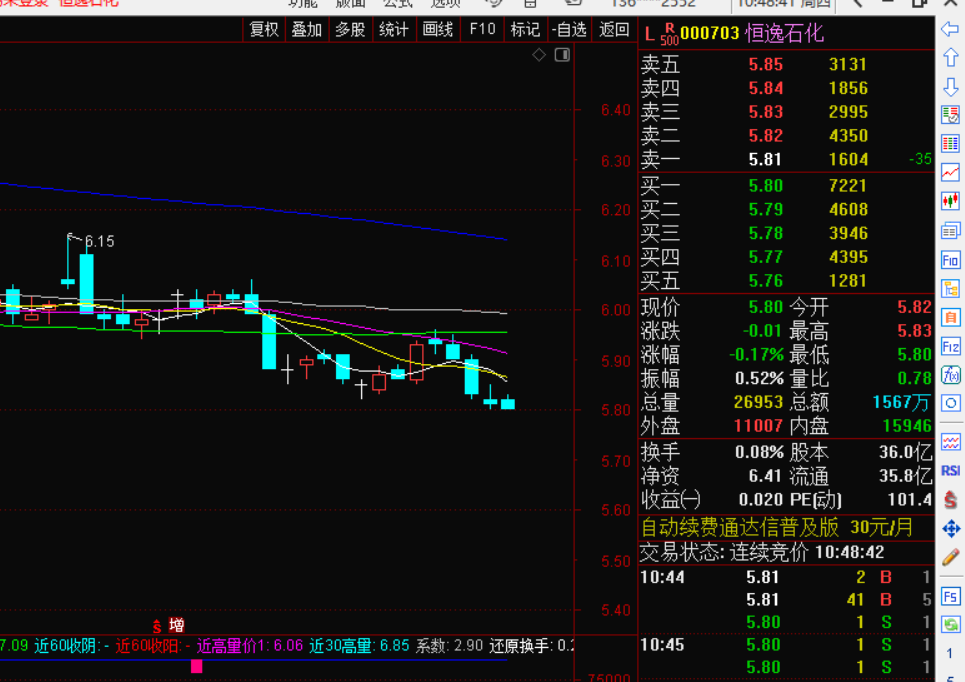The height and width of the screenshot is (682, 965).
Task: Click the red S marker below the chart
Action: coord(158,626)
